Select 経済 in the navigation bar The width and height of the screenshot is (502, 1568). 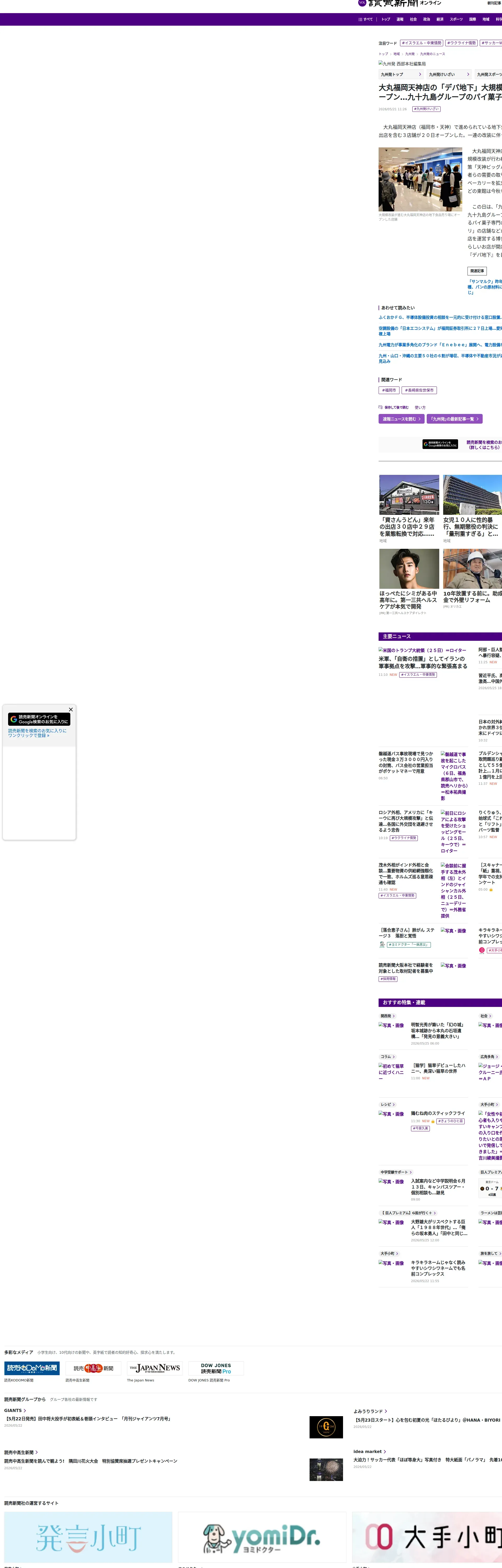[x=440, y=20]
